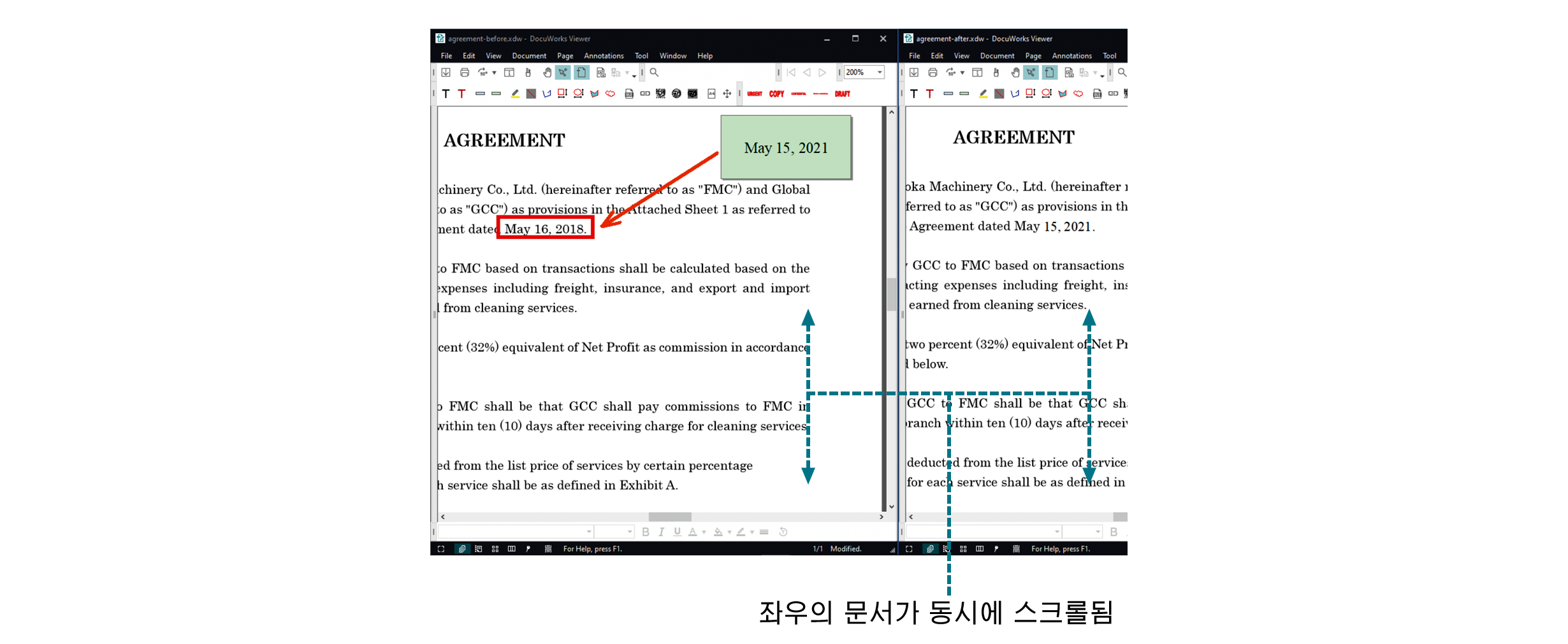Click the search magnifier in left window toolbar

tap(654, 73)
